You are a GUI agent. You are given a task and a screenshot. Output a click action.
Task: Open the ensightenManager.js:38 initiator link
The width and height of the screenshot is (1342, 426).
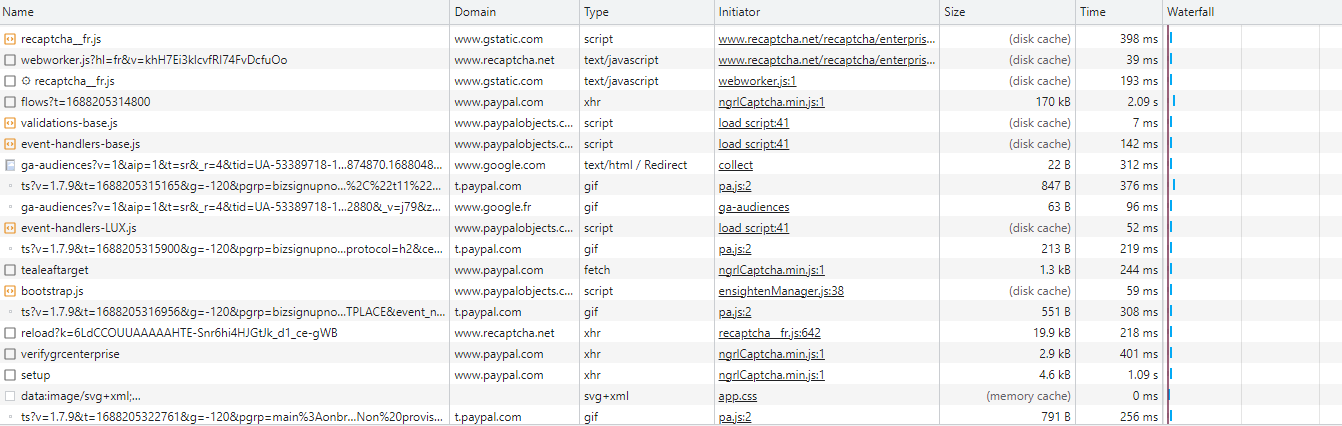pos(781,291)
